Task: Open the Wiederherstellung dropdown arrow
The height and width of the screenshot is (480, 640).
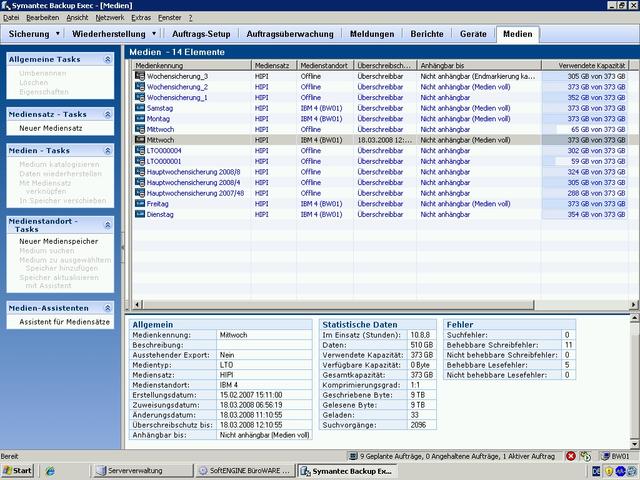Action: [x=154, y=33]
